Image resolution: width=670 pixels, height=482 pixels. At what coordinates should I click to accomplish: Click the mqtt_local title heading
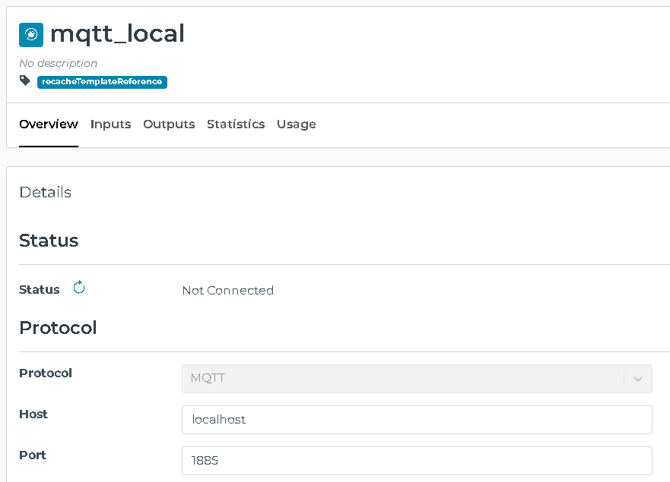(x=118, y=34)
